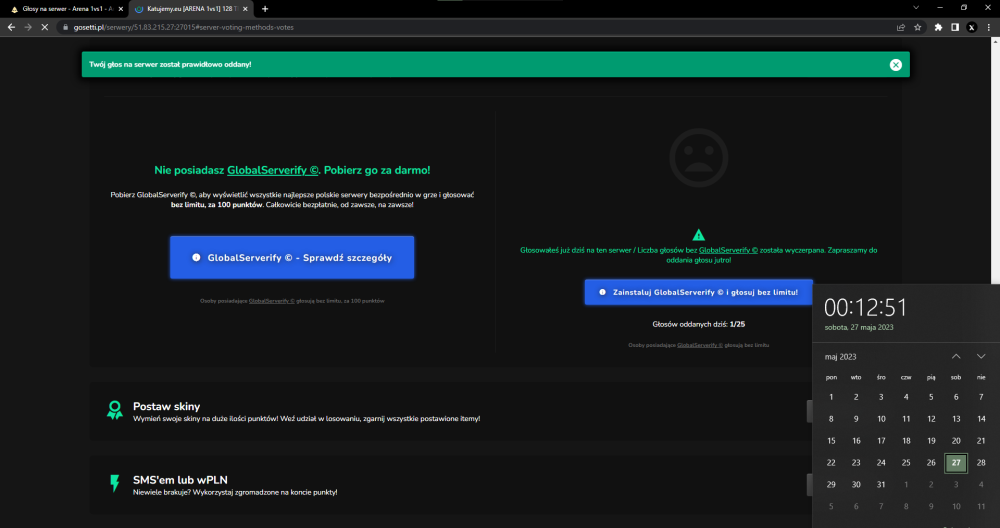Select day 17 in the calendar
Image resolution: width=1000 pixels, height=528 pixels.
pos(881,441)
